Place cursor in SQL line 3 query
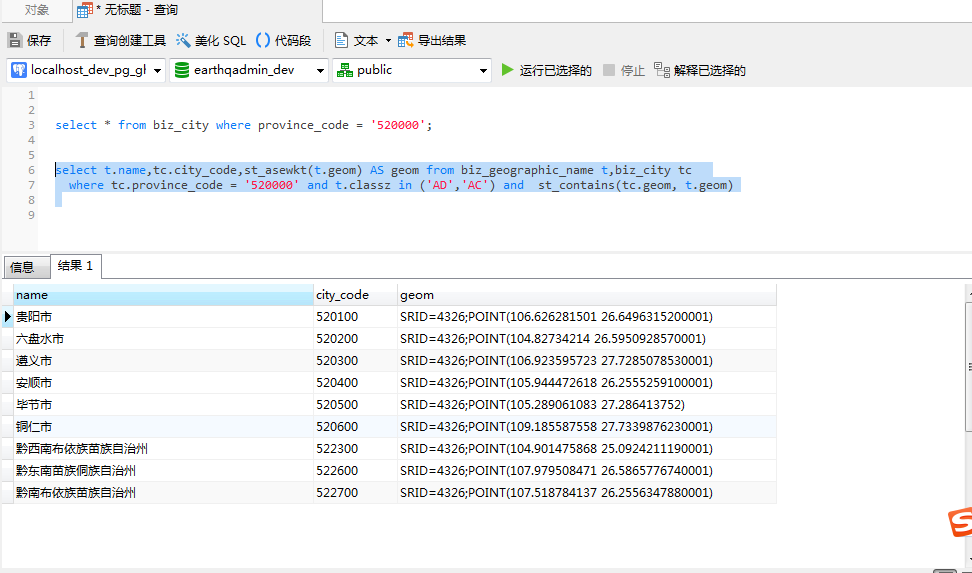The image size is (972, 573). (x=244, y=125)
